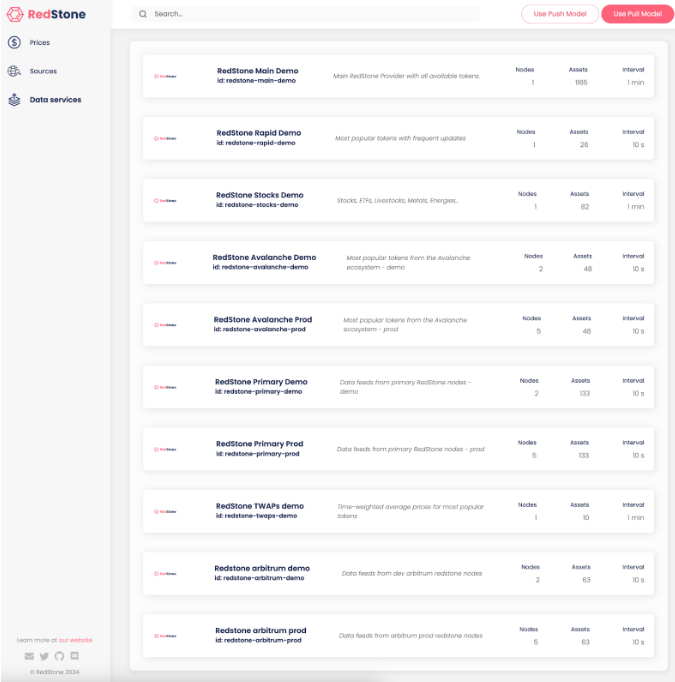
Task: Click the logo on RedStone Rapid Demo card
Action: click(x=165, y=138)
